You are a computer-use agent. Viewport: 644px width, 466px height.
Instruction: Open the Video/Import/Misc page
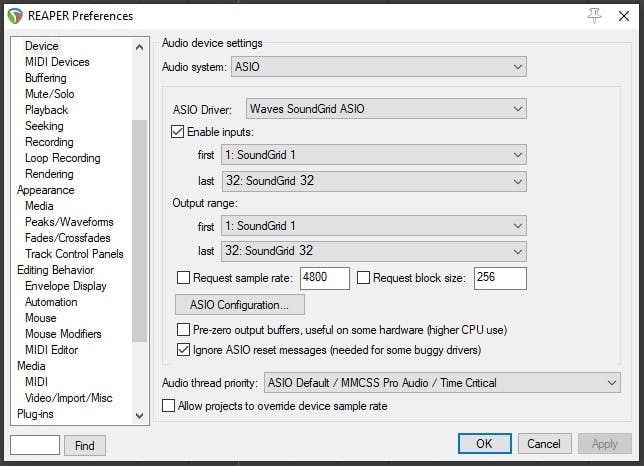pyautogui.click(x=69, y=398)
